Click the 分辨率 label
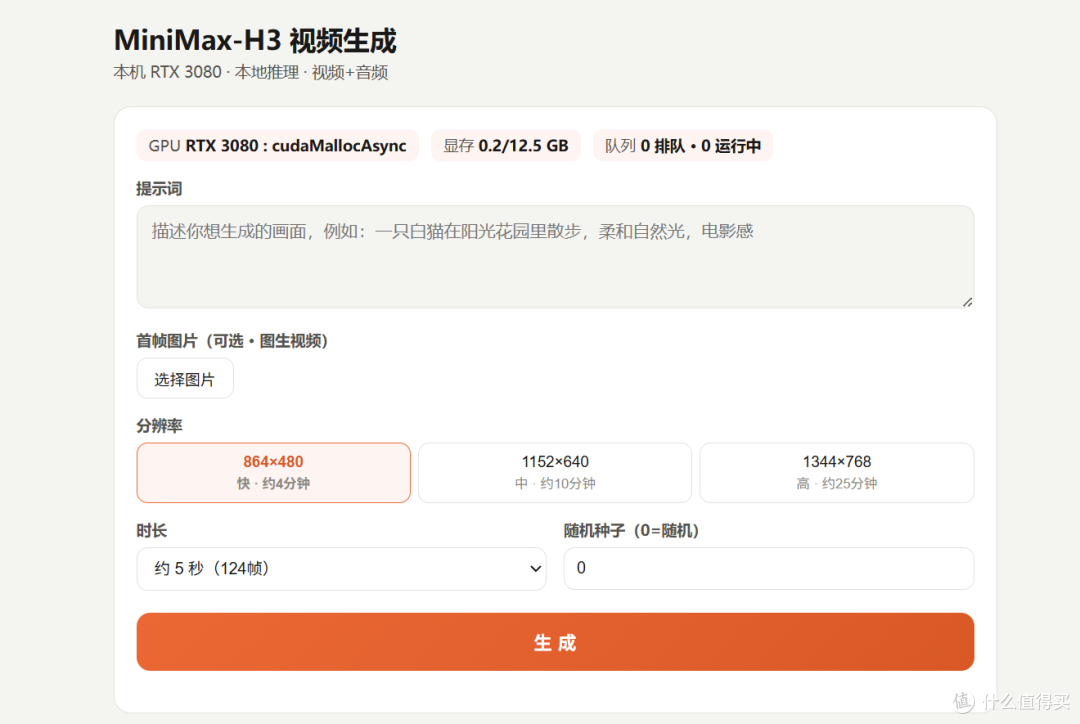1080x724 pixels. tap(159, 426)
